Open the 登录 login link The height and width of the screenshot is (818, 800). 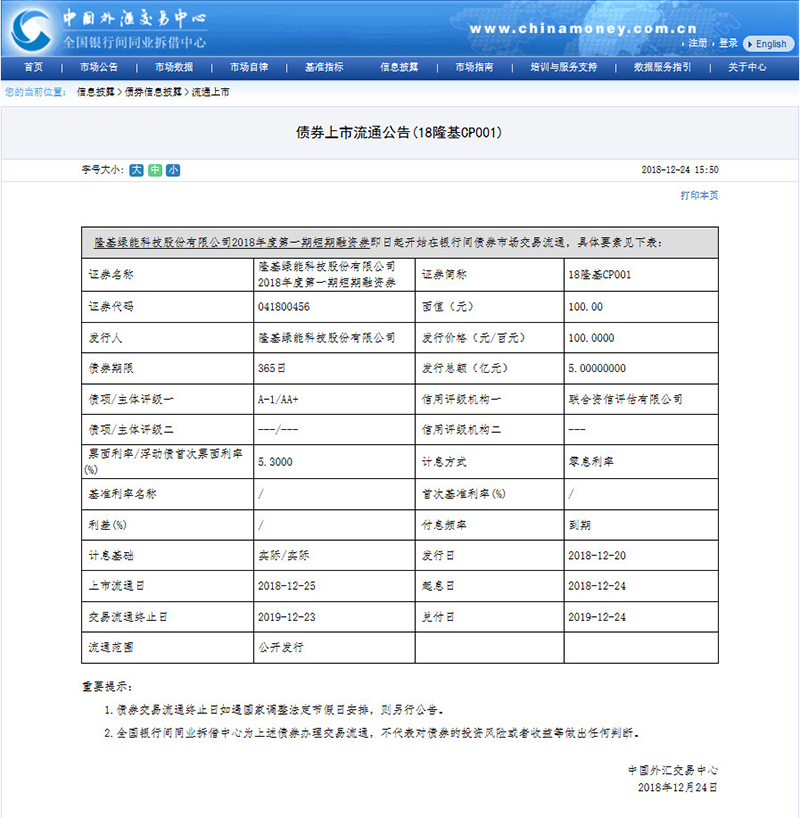728,43
